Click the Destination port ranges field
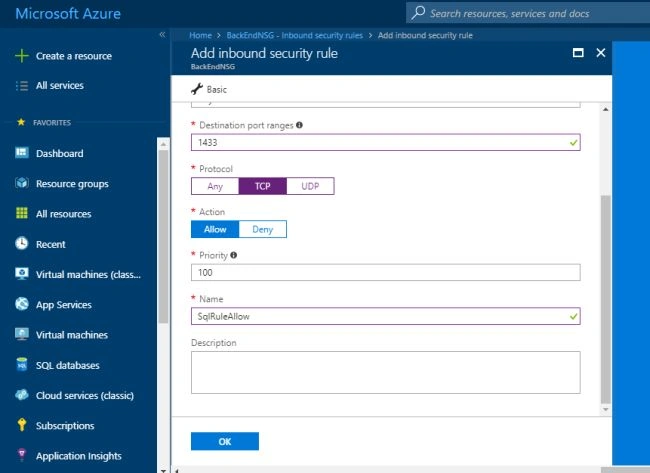This screenshot has height=473, width=650. (x=386, y=142)
